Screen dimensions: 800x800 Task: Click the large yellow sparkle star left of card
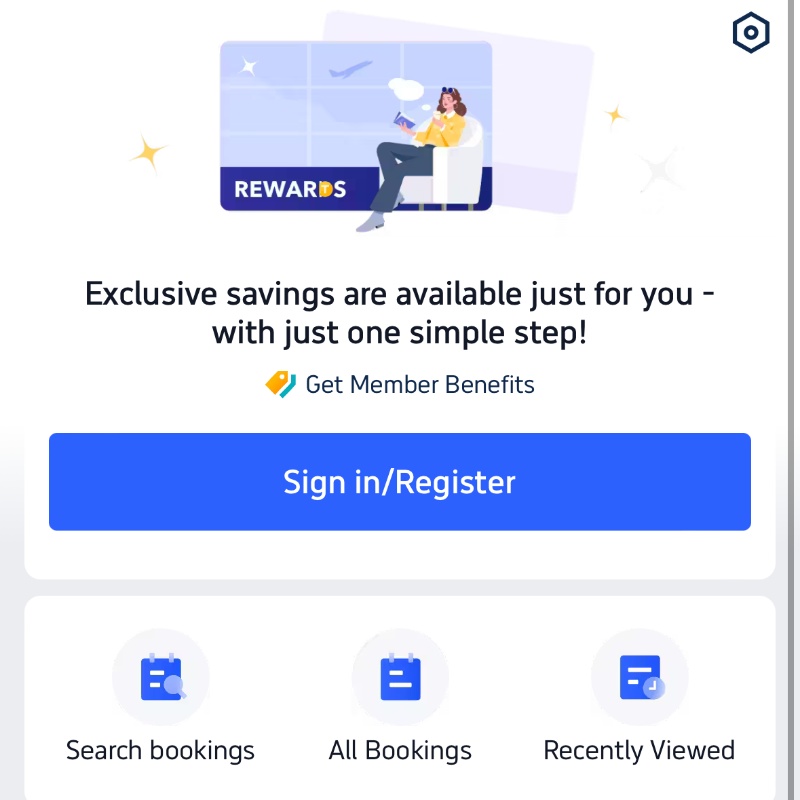148,152
